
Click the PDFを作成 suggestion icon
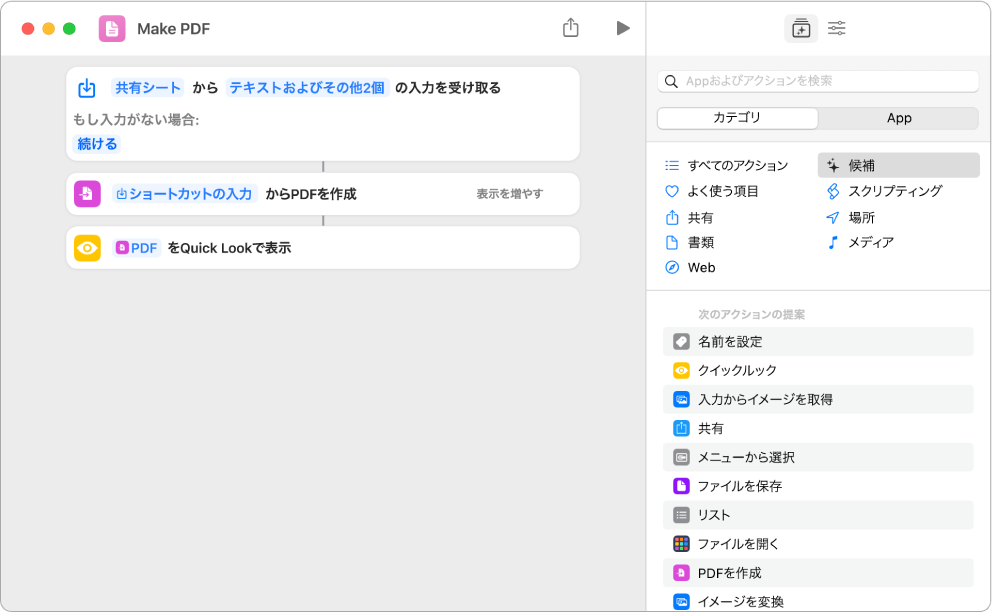click(681, 573)
